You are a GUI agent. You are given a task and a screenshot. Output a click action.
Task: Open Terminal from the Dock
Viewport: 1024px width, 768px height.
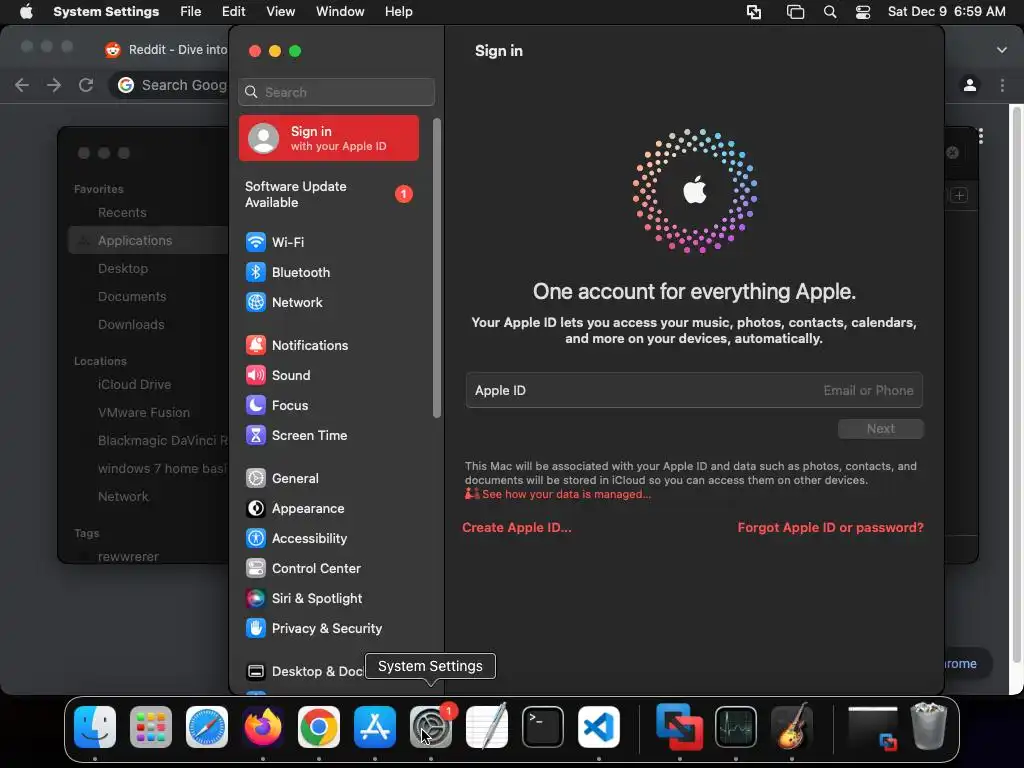543,726
